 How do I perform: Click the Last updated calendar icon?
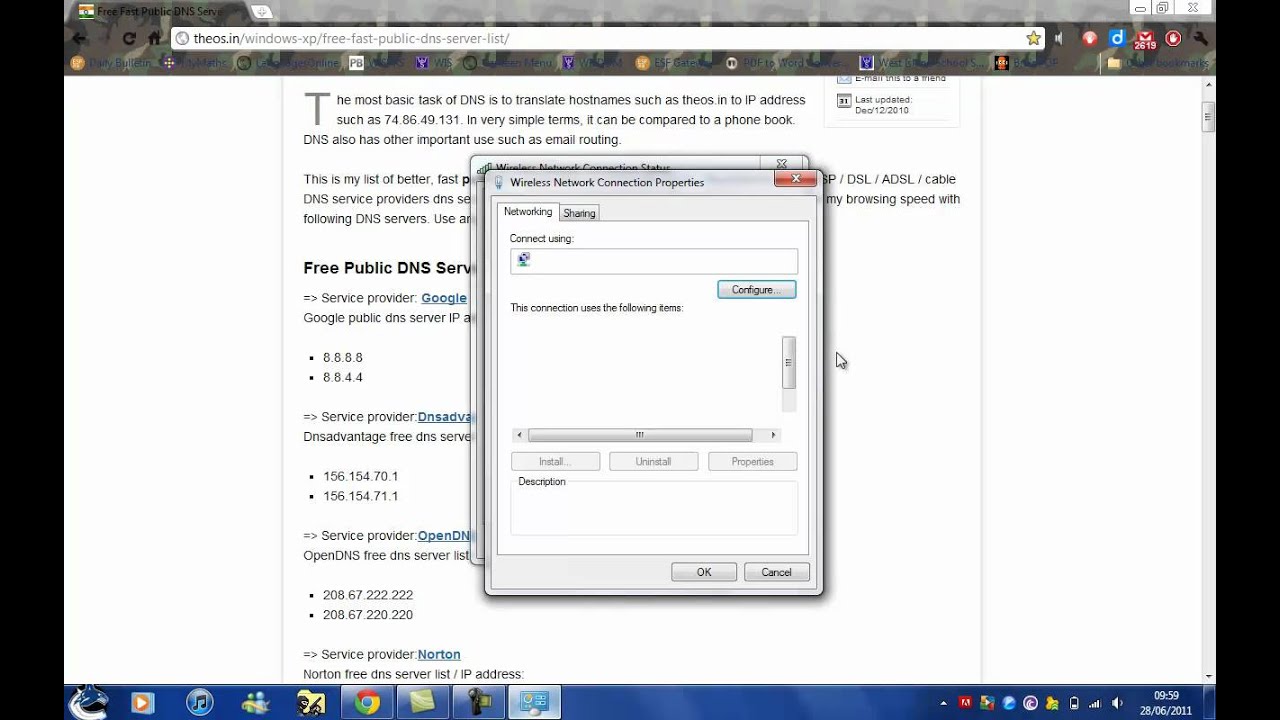[843, 101]
